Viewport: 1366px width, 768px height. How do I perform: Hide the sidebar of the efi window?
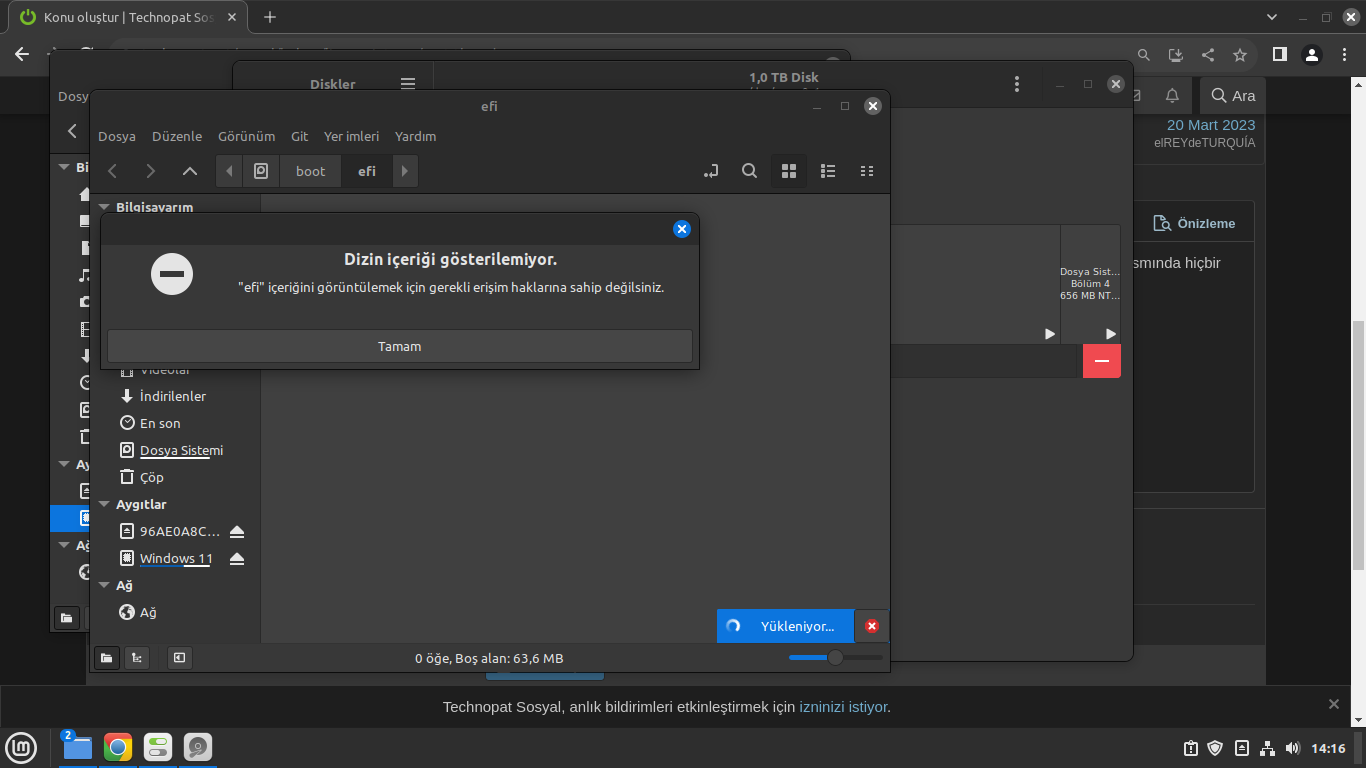(x=179, y=658)
